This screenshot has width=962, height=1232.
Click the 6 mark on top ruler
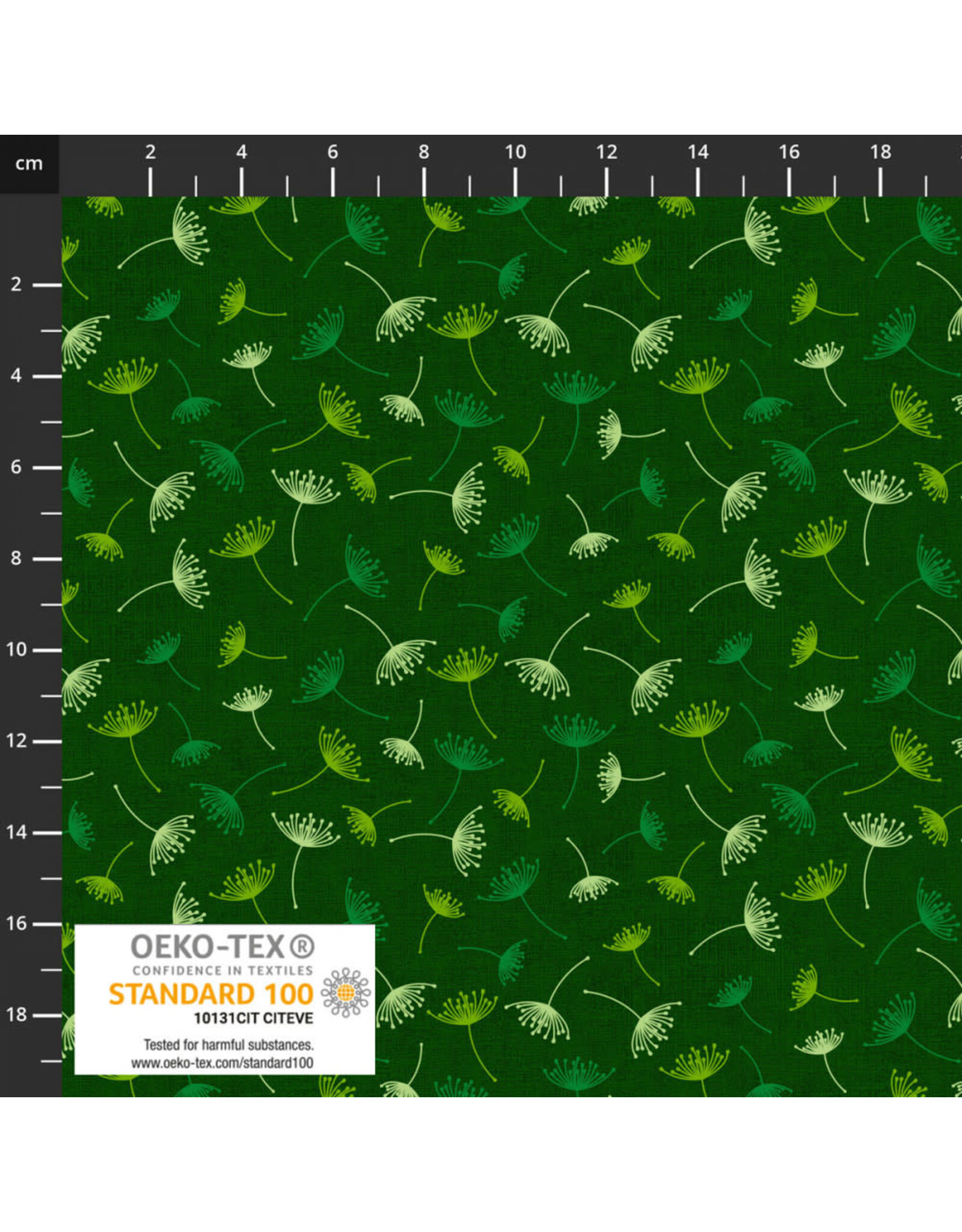tap(332, 152)
